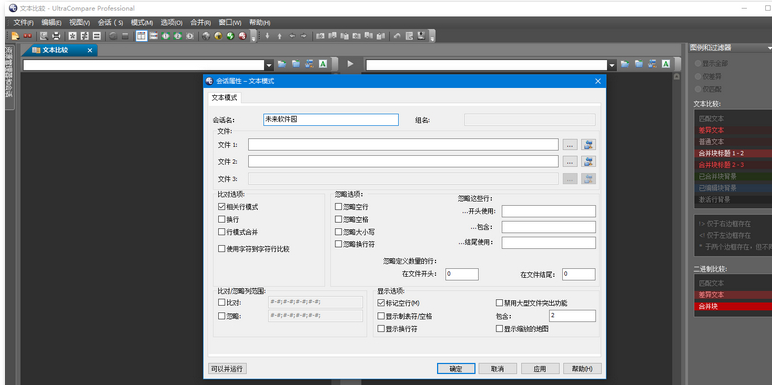
Task: Open file folder icon for right pane
Action: pyautogui.click(x=625, y=64)
